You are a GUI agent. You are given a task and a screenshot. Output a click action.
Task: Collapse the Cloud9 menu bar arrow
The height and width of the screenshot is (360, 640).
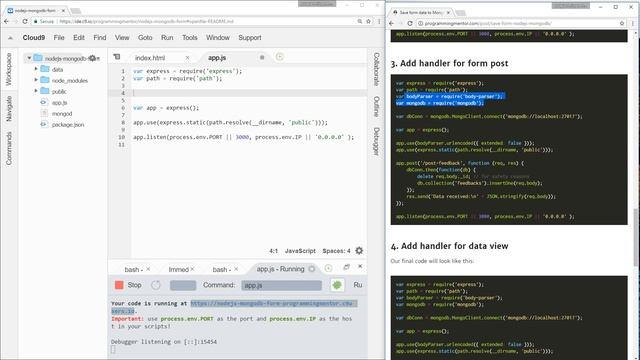tap(10, 38)
